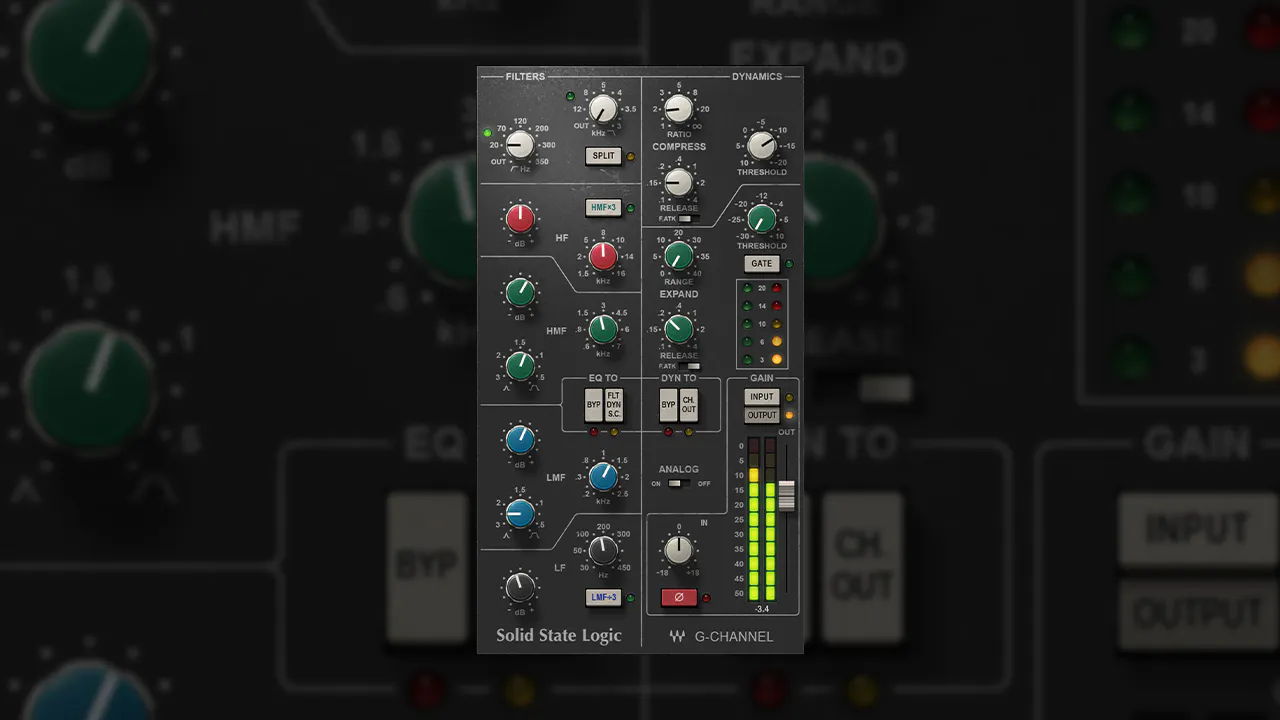This screenshot has height=720, width=1280.
Task: Adjust the -18/+18 input trim knob
Action: point(679,550)
